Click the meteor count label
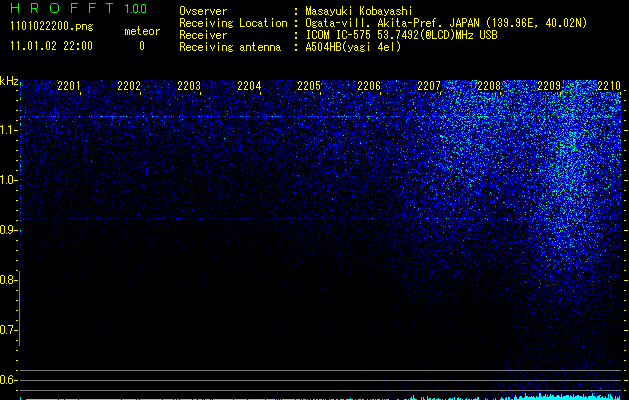629x400 pixels. click(142, 31)
